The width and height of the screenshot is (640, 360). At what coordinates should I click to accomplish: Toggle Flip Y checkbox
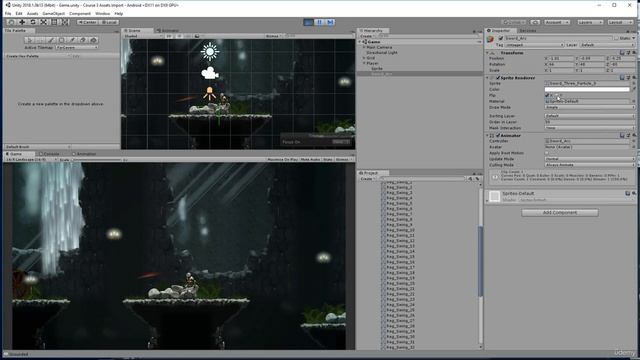pos(557,95)
